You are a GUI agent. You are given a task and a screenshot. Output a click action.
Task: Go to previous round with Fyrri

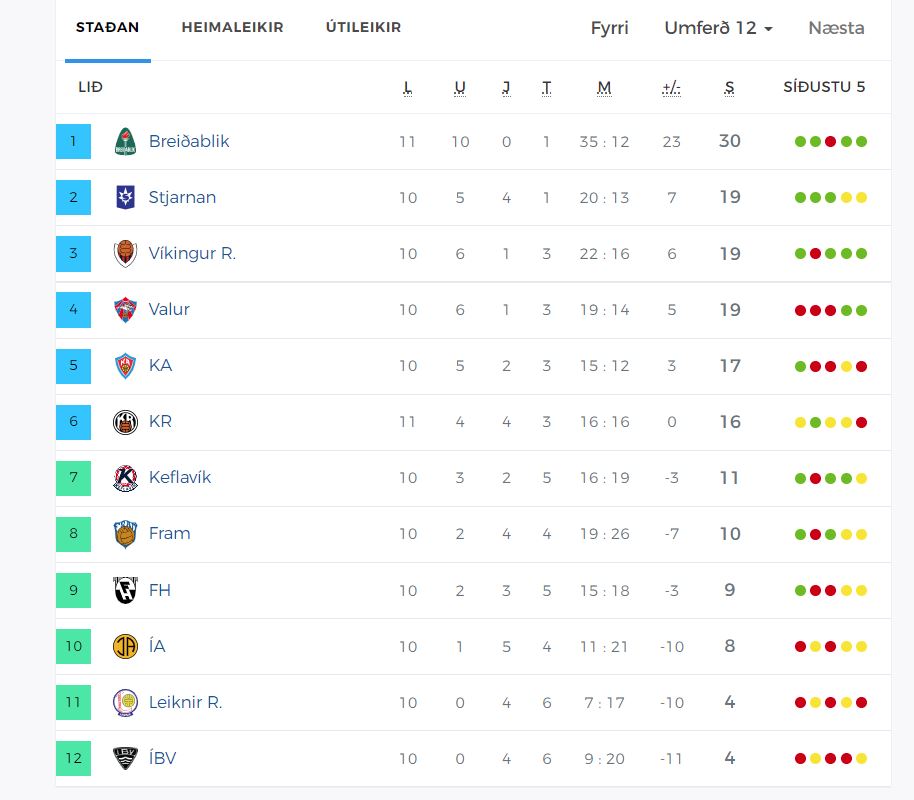(x=610, y=28)
